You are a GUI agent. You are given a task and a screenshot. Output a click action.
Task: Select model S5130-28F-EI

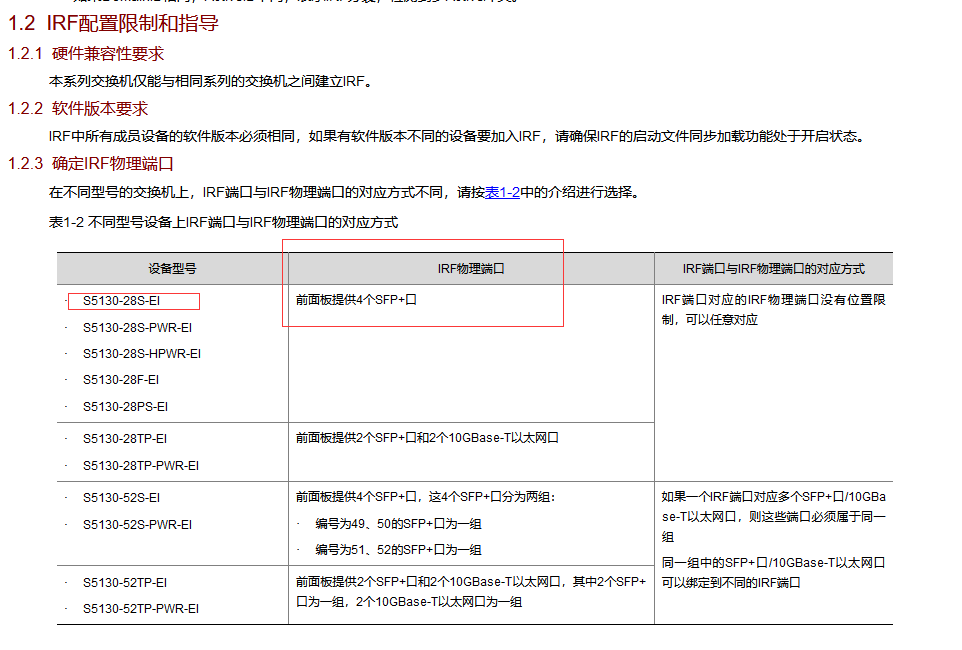[121, 380]
